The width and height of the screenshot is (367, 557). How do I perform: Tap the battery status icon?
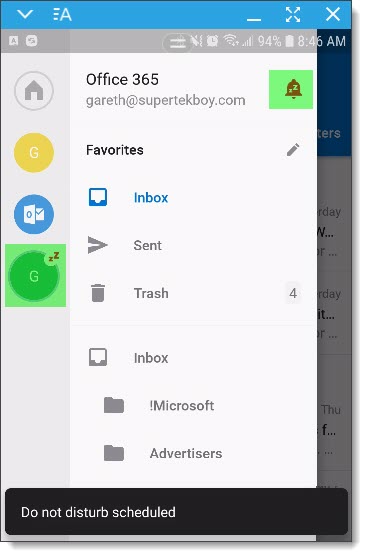[290, 41]
